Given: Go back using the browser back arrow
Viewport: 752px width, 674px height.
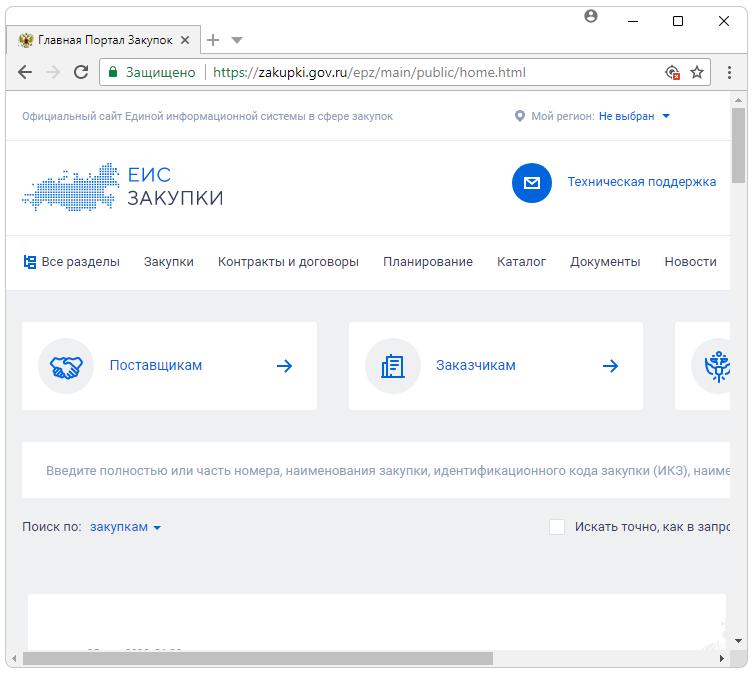Looking at the screenshot, I should [25, 72].
